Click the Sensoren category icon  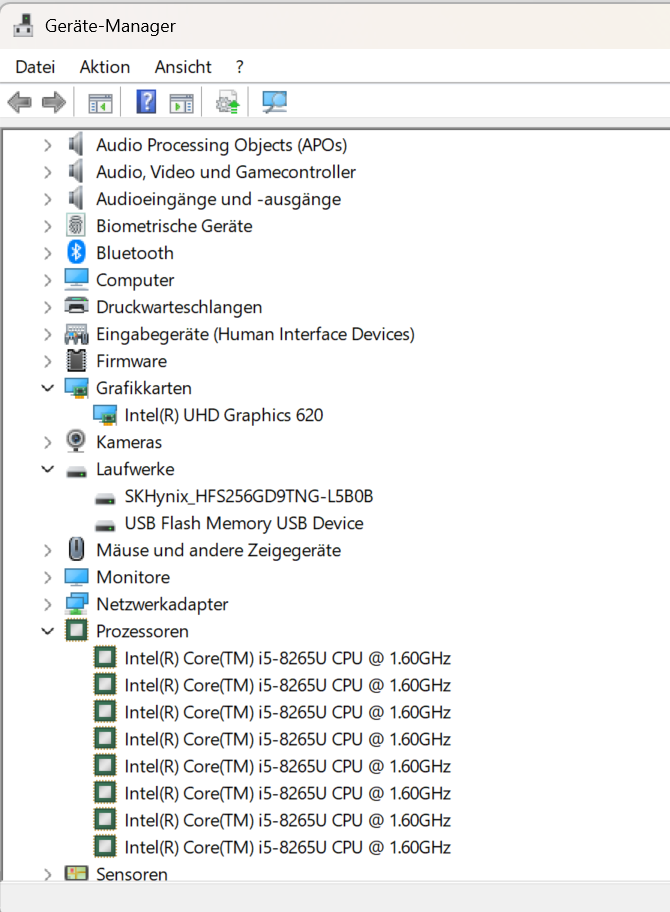click(76, 873)
